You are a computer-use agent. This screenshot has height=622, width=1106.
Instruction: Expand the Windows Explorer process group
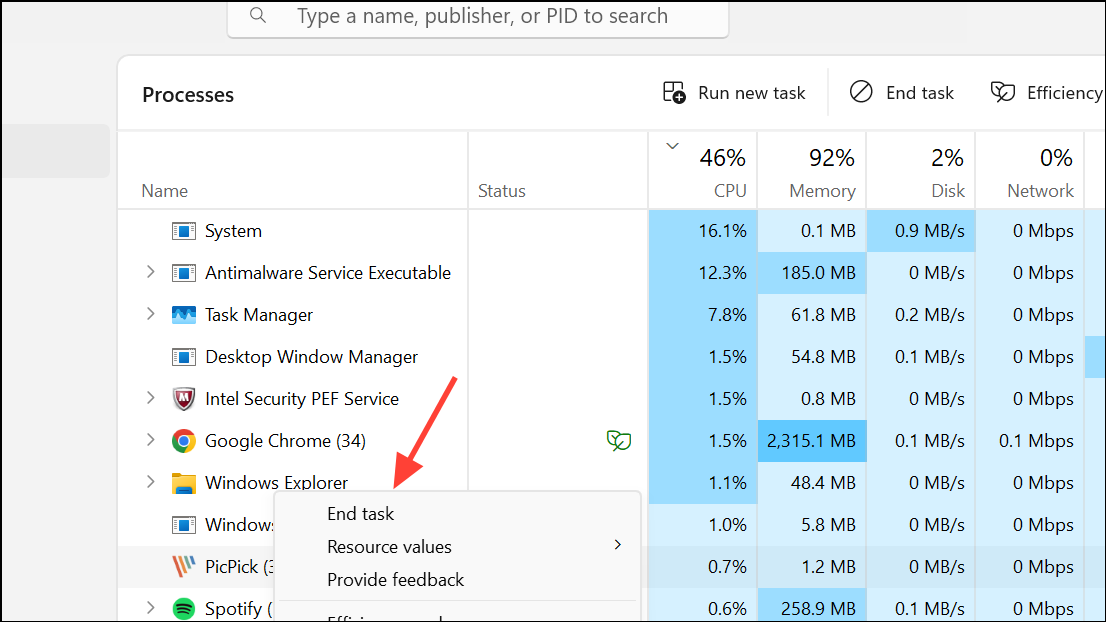151,482
